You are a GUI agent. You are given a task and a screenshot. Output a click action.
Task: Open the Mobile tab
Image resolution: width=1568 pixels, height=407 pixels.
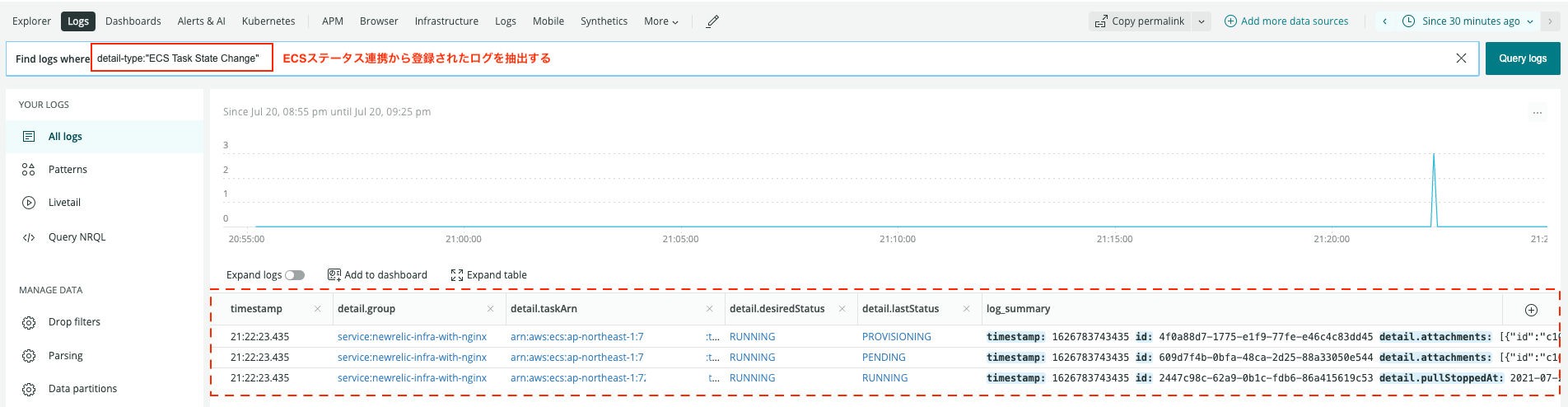(548, 21)
